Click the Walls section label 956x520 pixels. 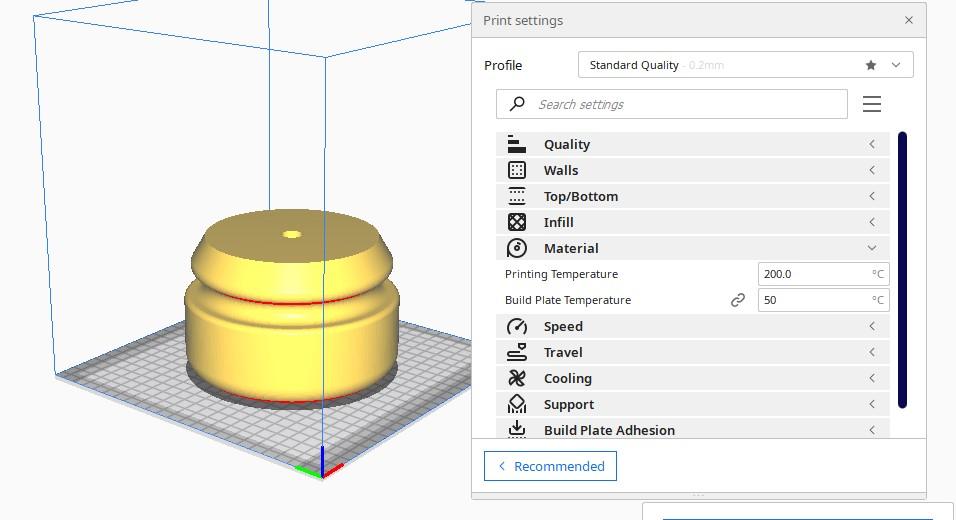561,171
